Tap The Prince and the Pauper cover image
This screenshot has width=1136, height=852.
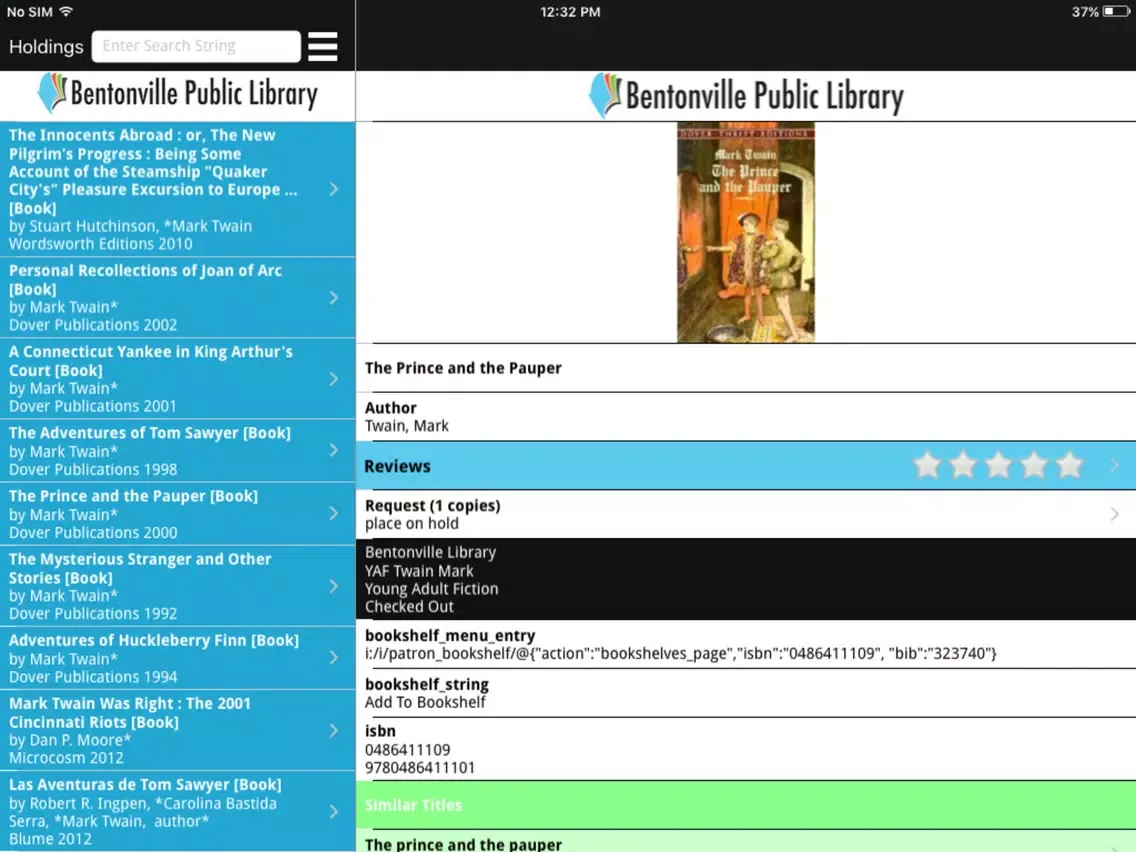pos(746,232)
